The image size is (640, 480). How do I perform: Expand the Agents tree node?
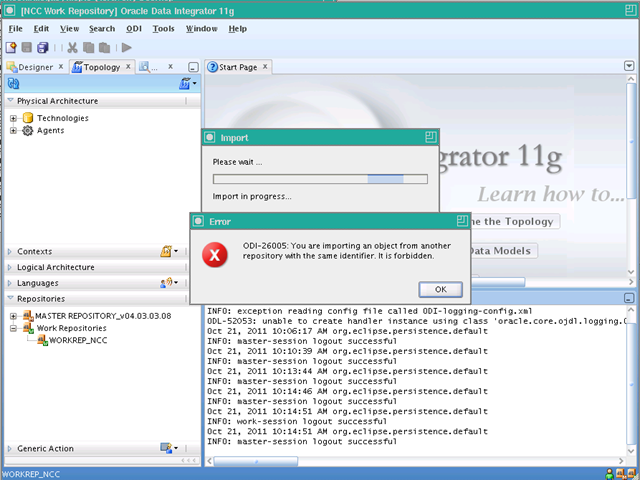pos(13,131)
